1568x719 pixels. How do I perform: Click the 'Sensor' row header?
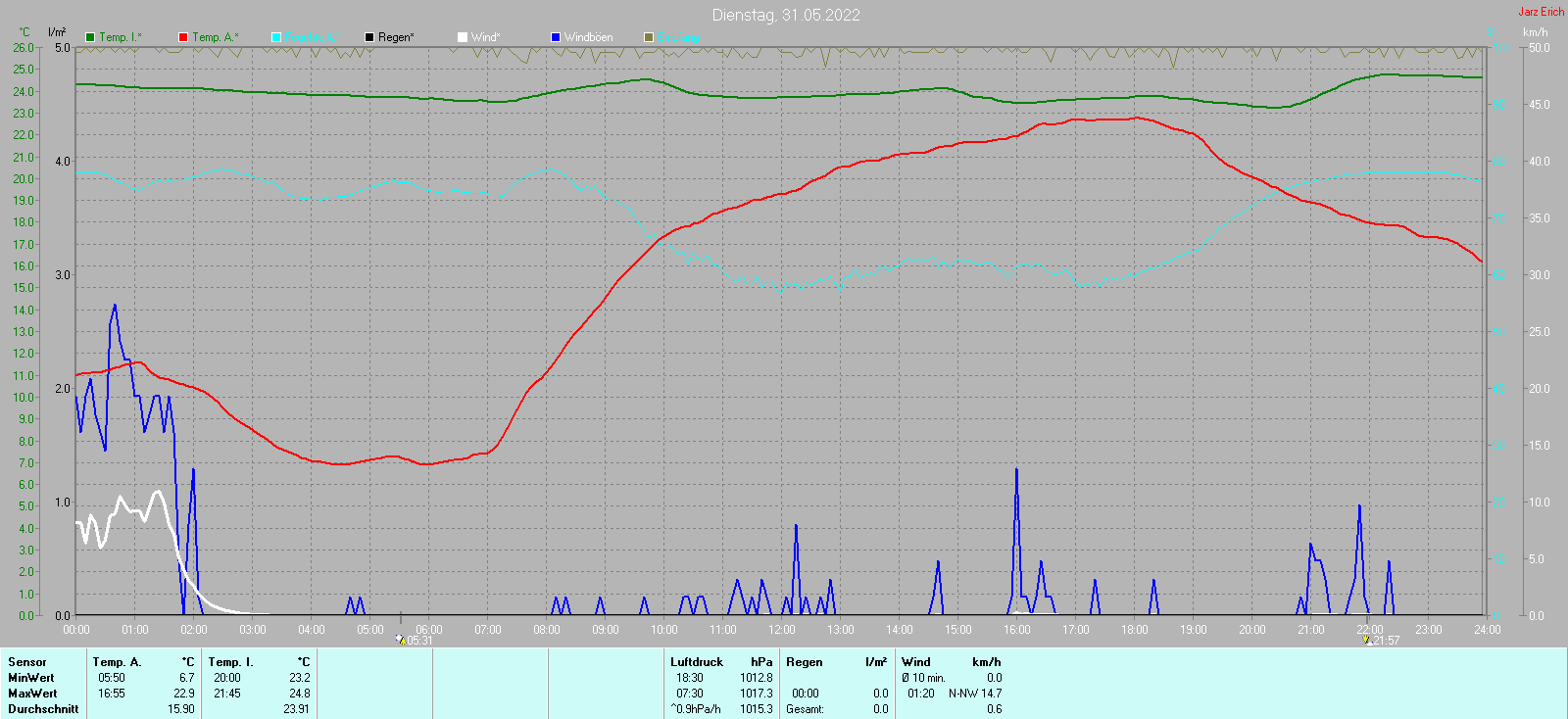pos(27,662)
